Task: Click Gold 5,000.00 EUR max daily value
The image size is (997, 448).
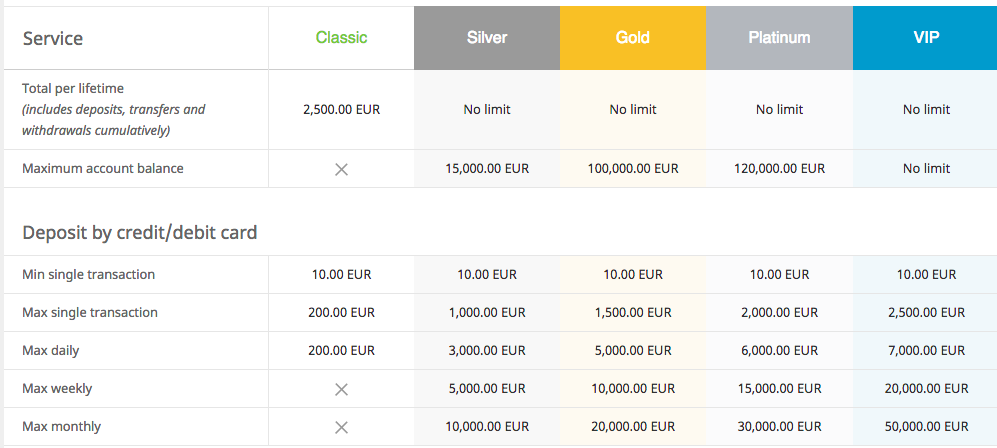Action: pyautogui.click(x=633, y=351)
